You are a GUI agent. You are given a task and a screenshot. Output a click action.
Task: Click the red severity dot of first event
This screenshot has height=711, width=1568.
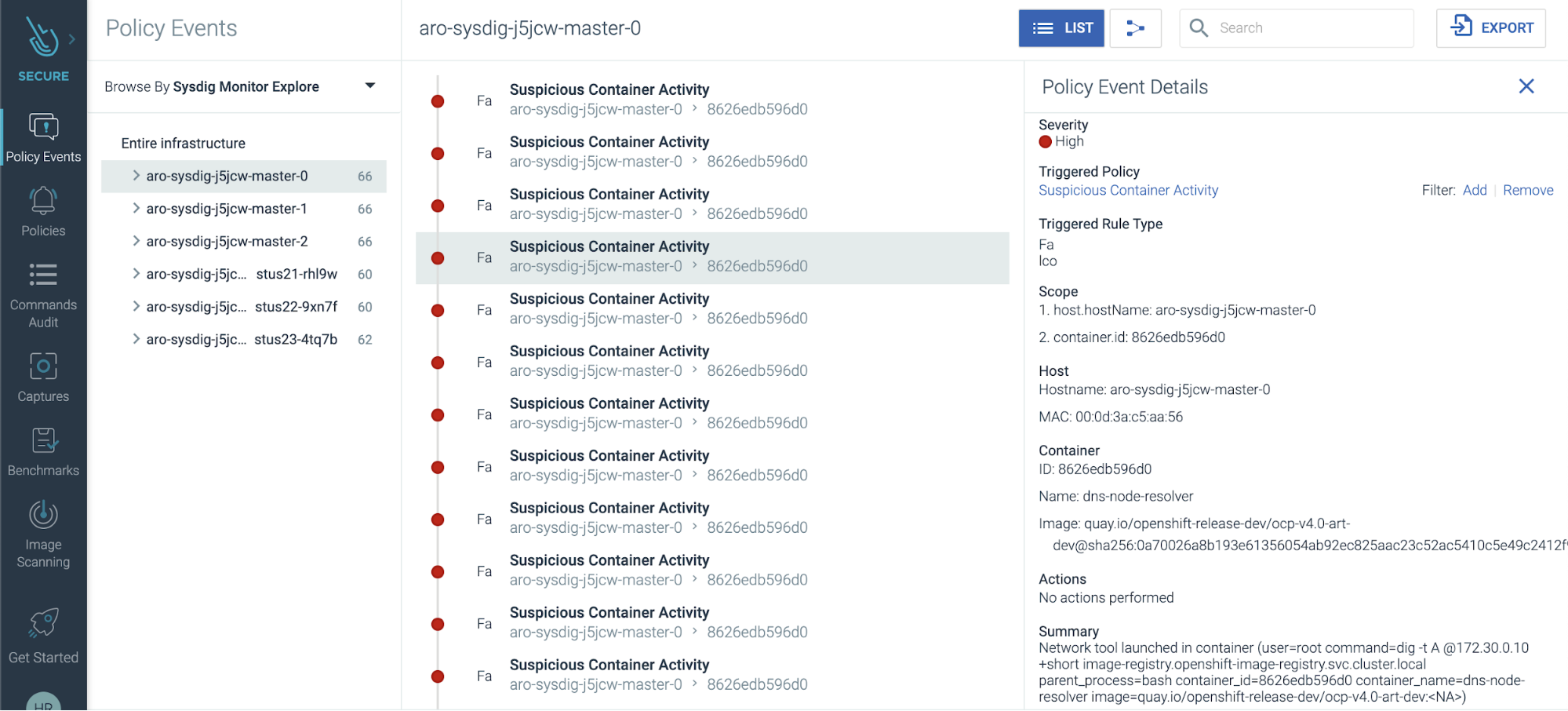click(x=438, y=101)
